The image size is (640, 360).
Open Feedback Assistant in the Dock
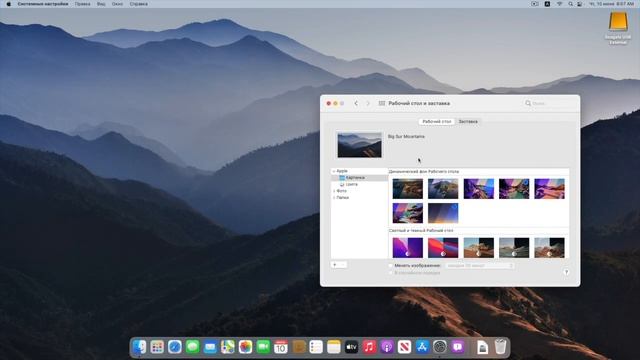pyautogui.click(x=458, y=347)
